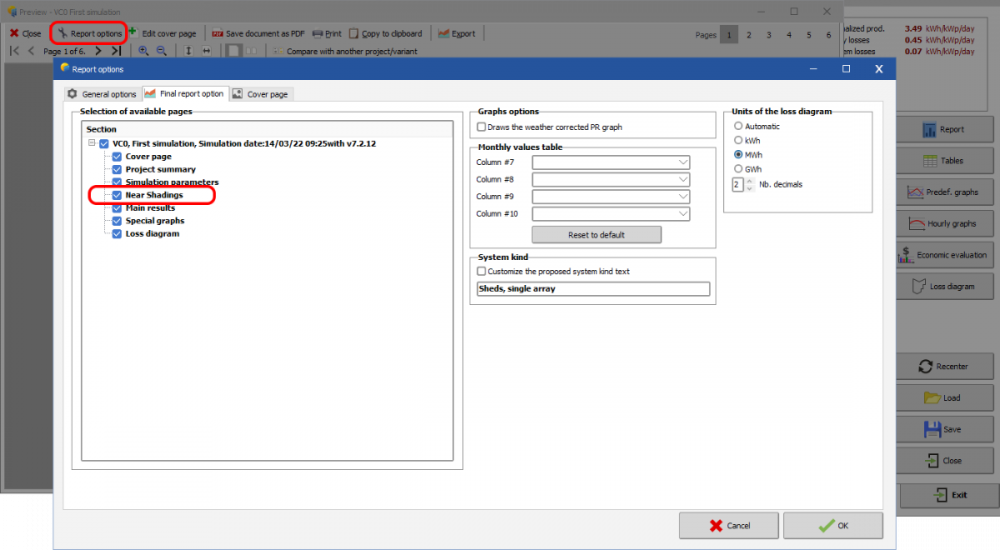1000x550 pixels.
Task: Open the Column #7 dropdown
Action: coord(683,162)
